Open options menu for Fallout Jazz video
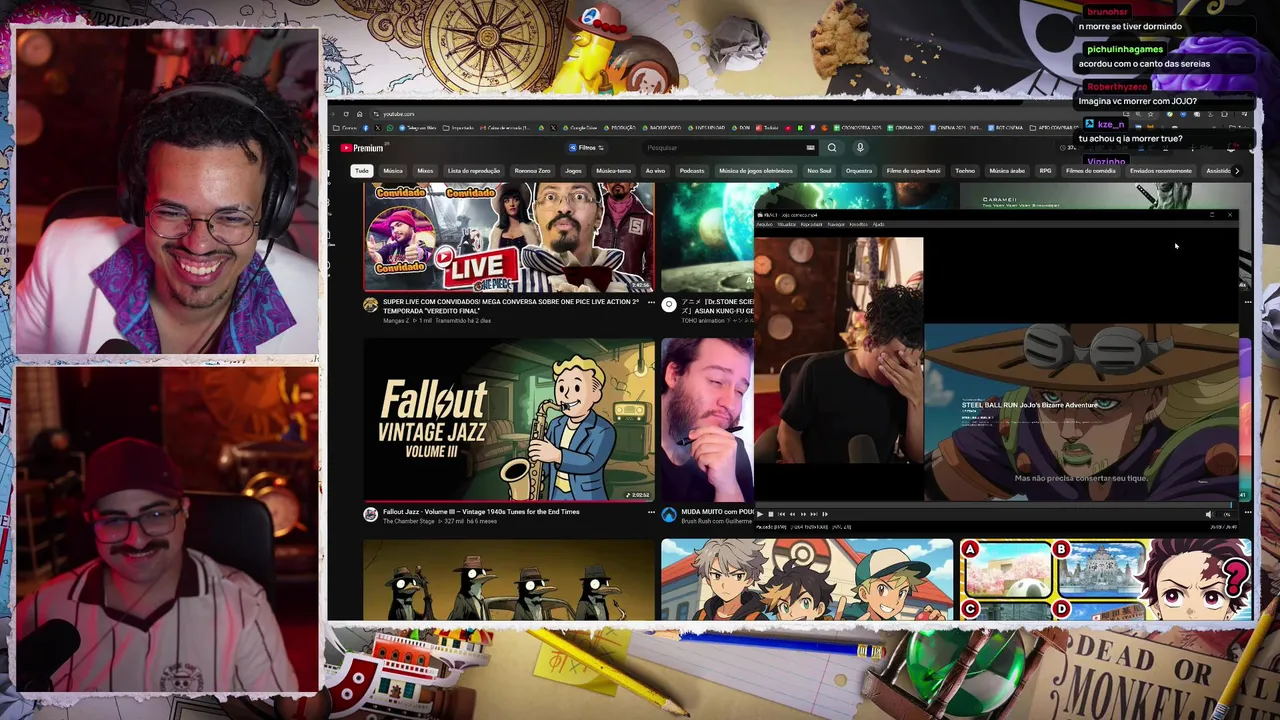The width and height of the screenshot is (1280, 720). (651, 513)
